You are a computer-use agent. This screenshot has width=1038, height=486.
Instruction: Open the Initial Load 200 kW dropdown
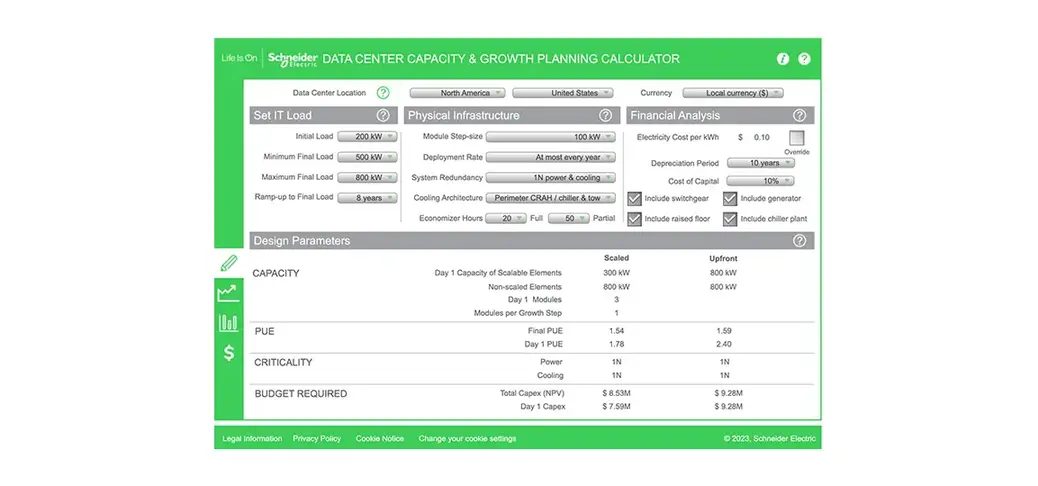pos(367,137)
